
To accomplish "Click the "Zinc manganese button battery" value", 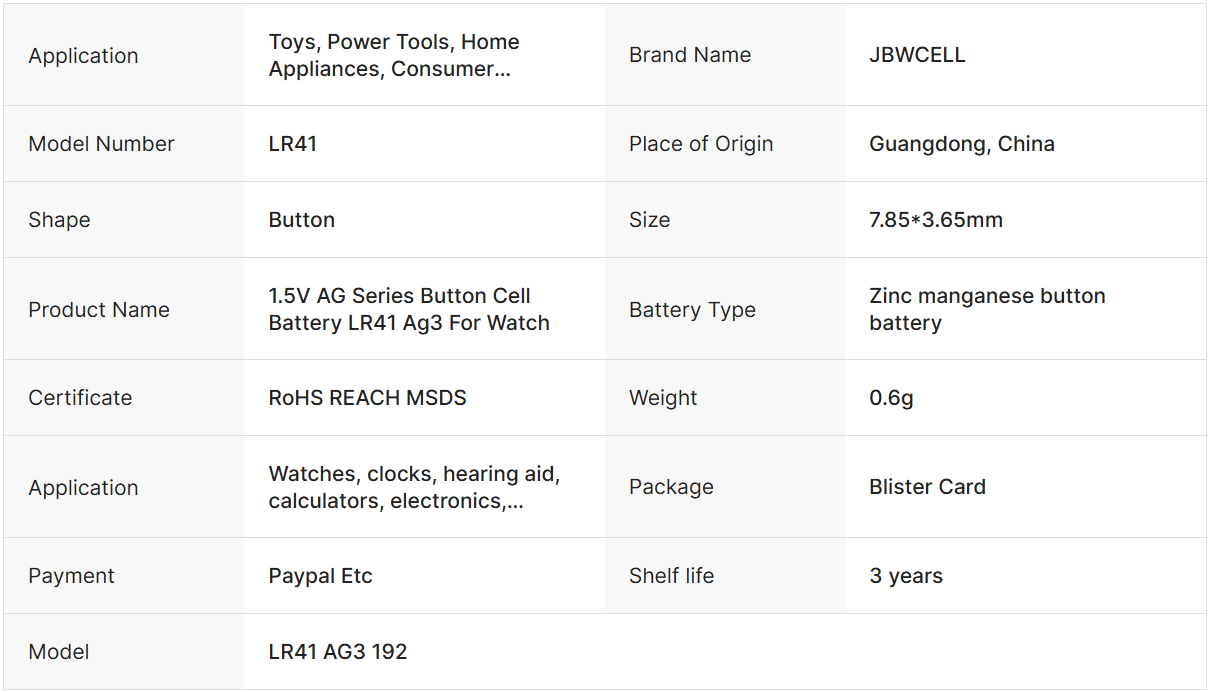I will click(987, 309).
